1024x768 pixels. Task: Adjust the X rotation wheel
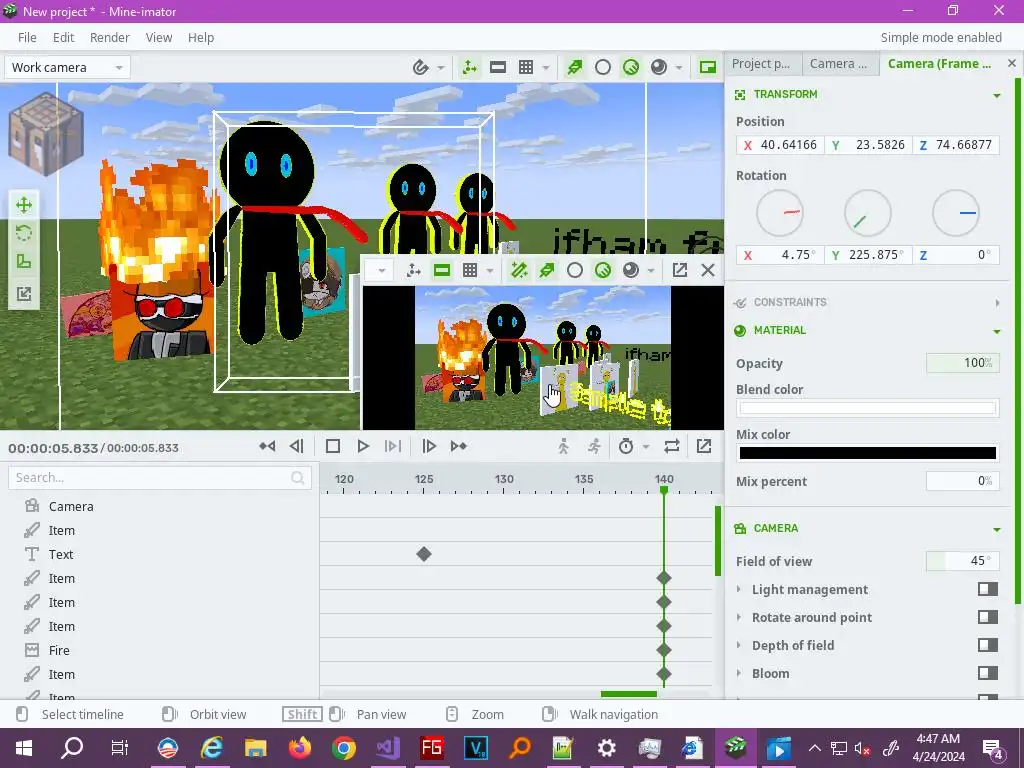780,213
